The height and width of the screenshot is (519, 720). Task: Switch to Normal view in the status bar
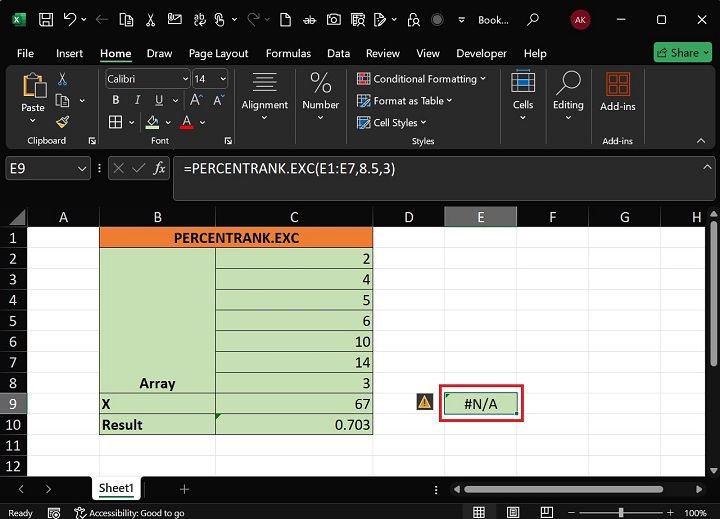point(479,512)
